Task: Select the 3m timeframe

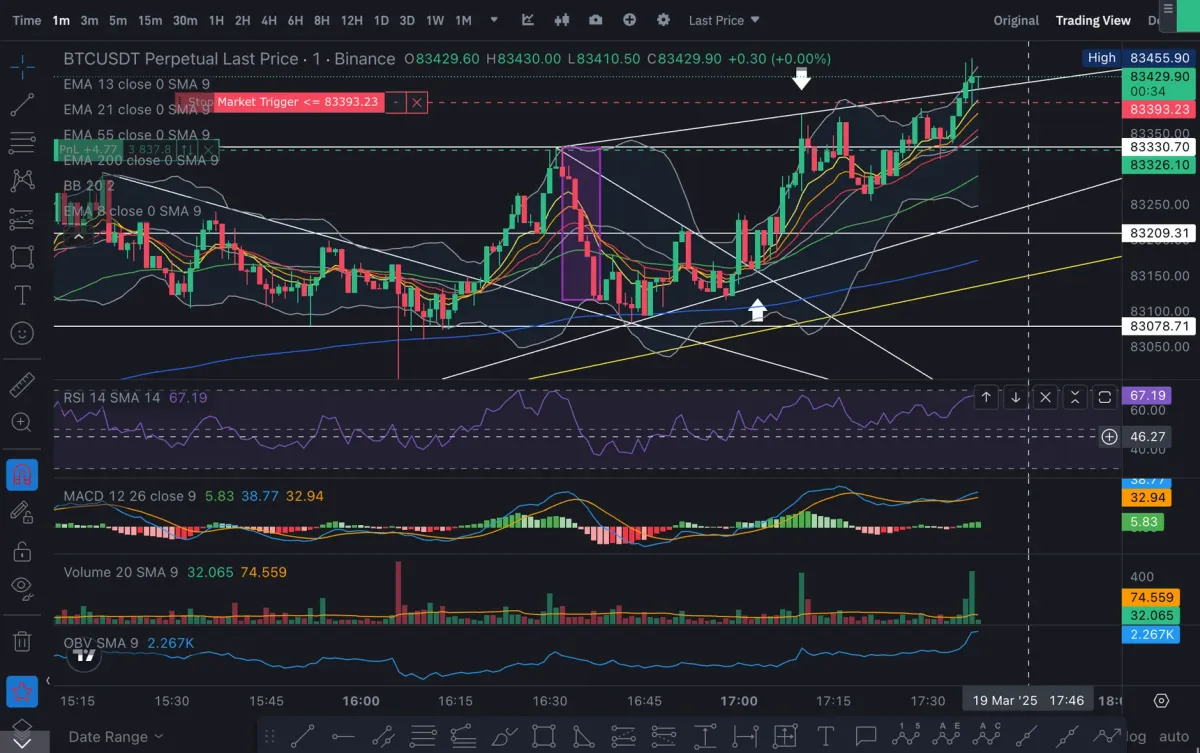Action: (89, 20)
